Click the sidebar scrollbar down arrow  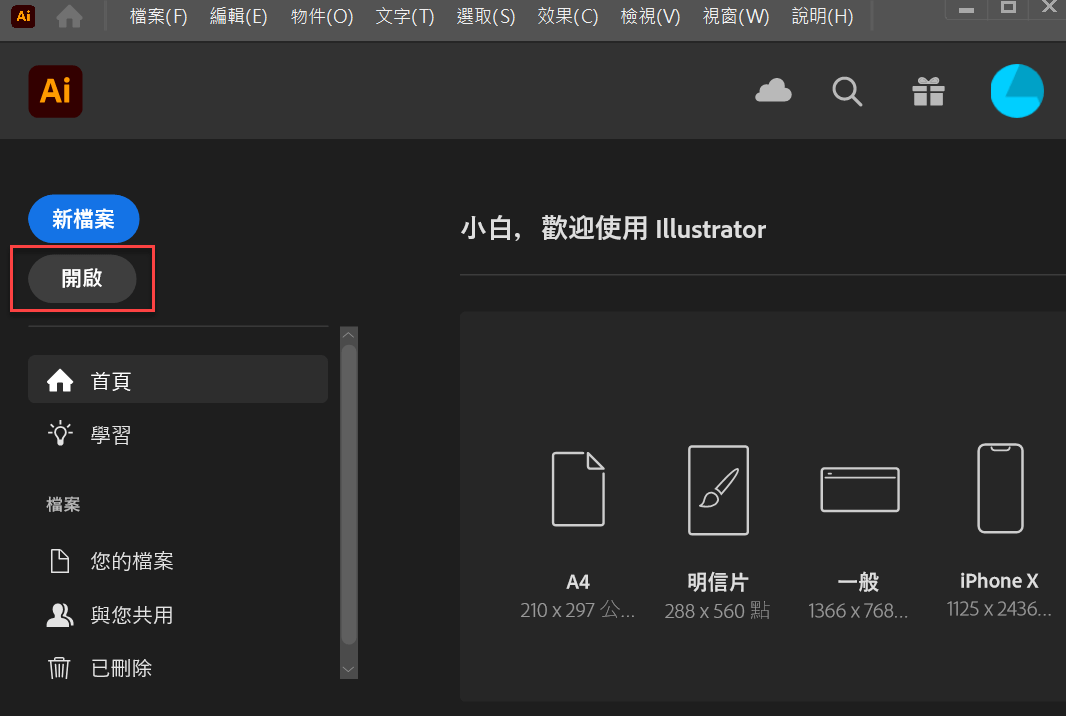tap(349, 670)
